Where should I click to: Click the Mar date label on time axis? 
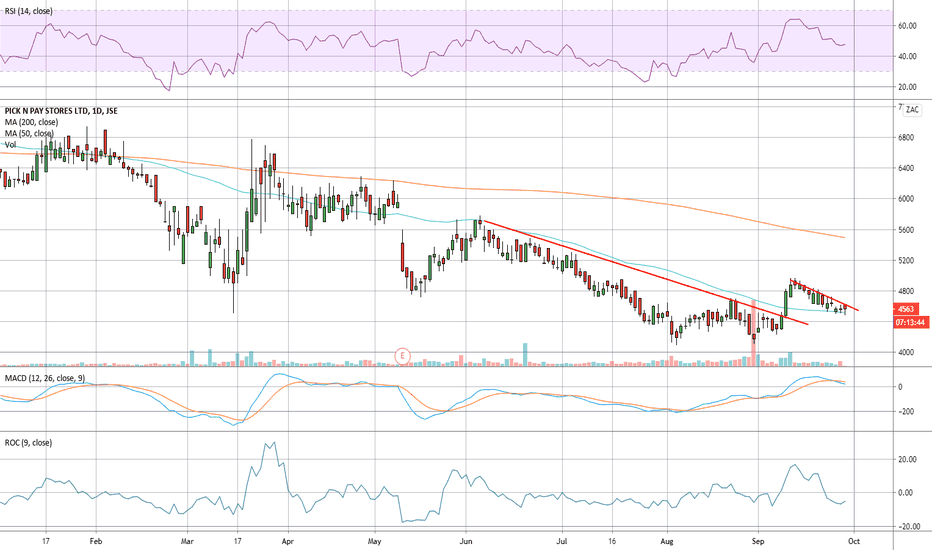[x=187, y=542]
